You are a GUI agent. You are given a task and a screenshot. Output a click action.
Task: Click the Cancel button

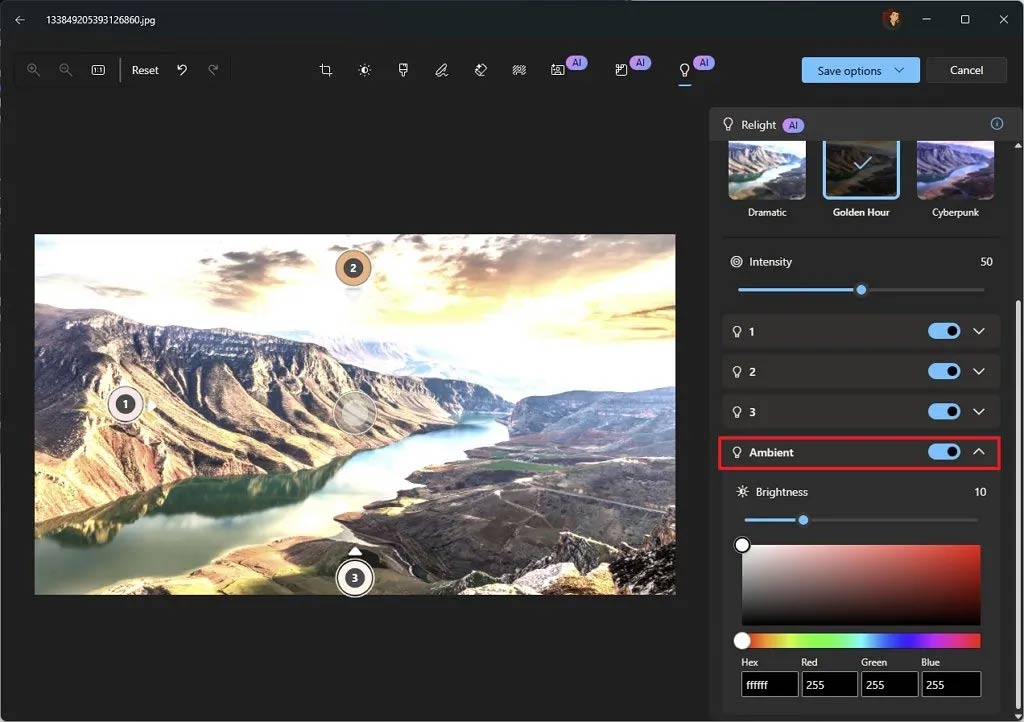tap(966, 70)
